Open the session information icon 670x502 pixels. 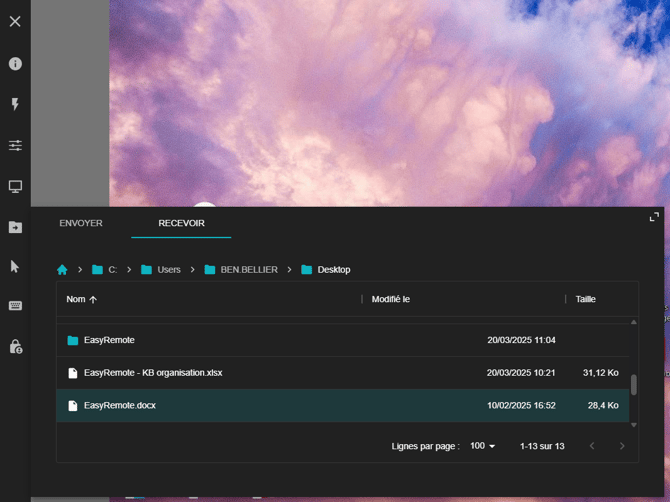tap(15, 64)
